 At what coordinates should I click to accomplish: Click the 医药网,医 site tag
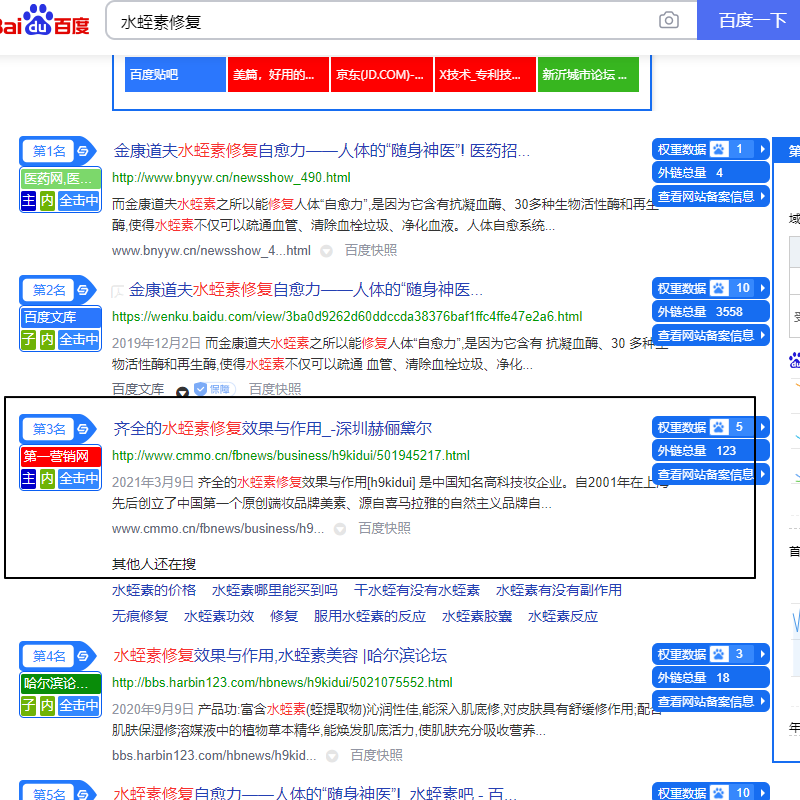(x=60, y=179)
